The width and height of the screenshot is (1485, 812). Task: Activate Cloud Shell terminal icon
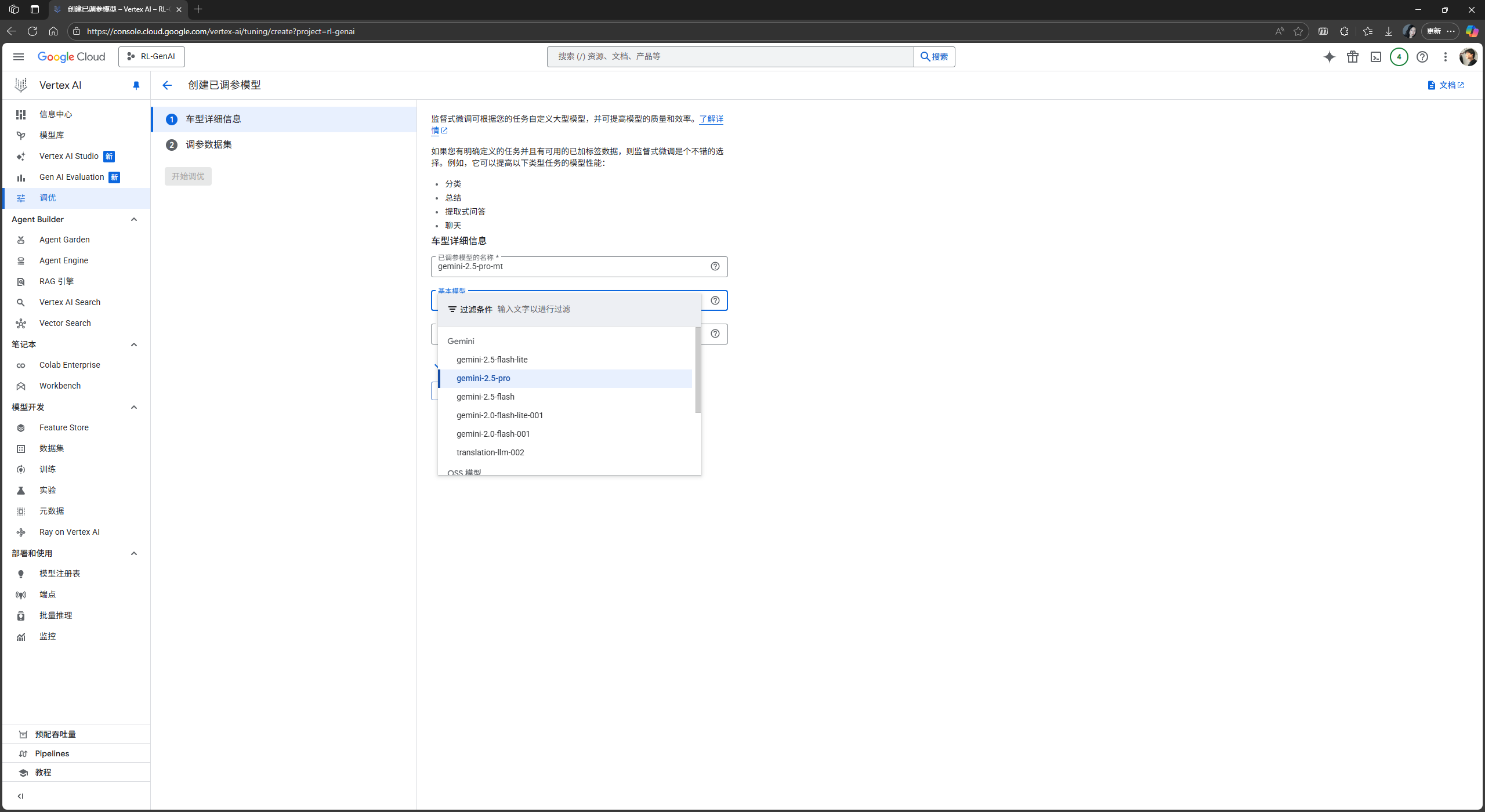point(1376,56)
